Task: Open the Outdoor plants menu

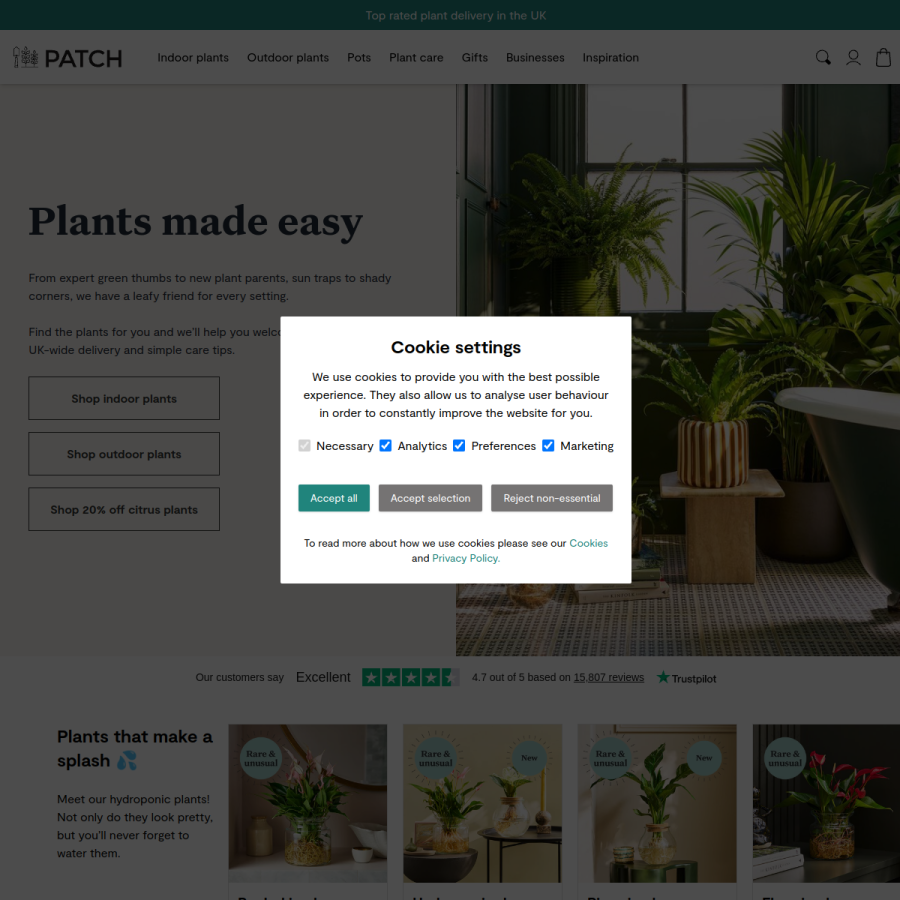Action: pyautogui.click(x=288, y=57)
